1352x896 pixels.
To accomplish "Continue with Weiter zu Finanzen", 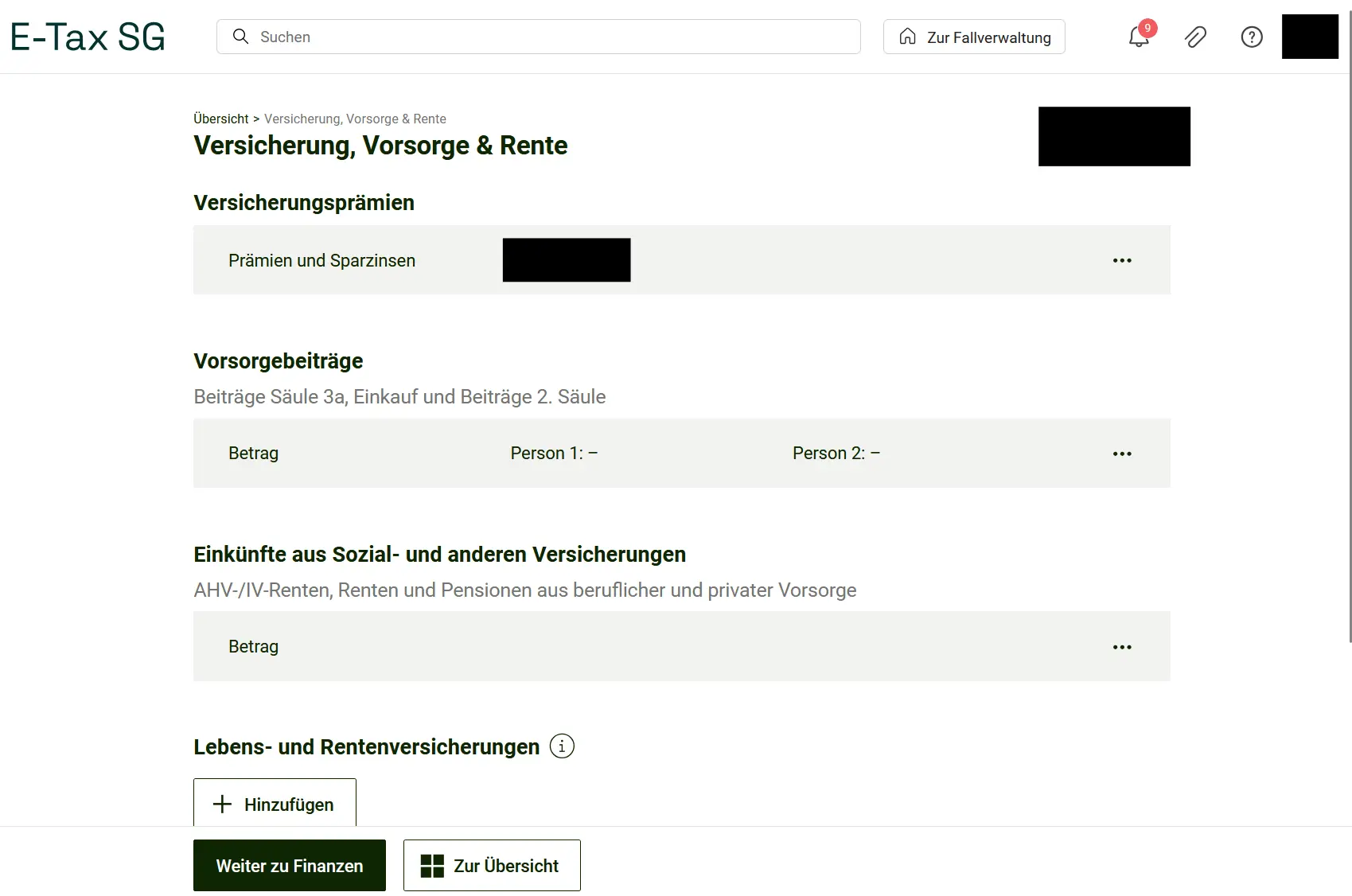I will click(289, 866).
